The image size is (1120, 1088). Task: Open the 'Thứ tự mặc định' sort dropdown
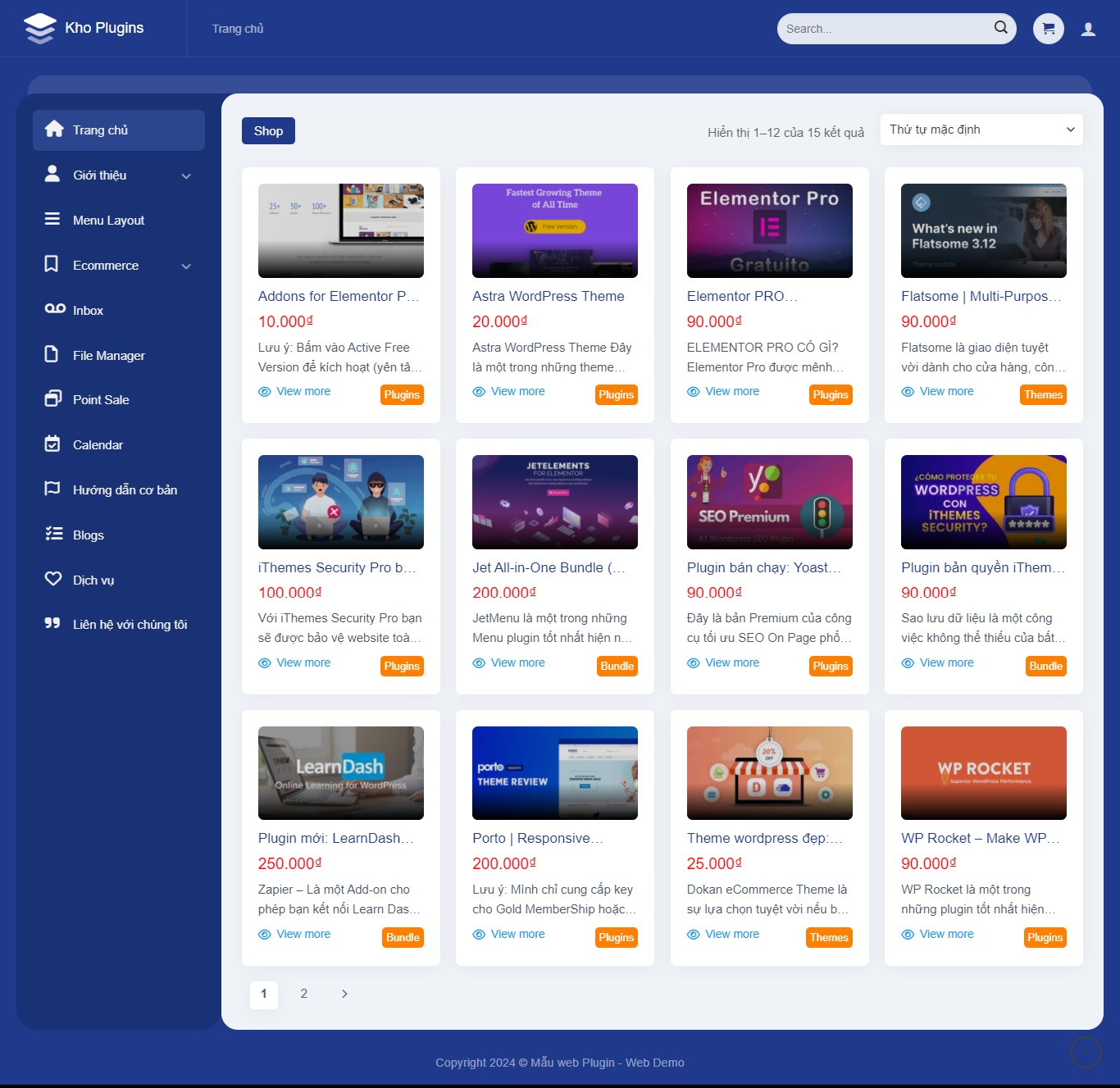[x=981, y=129]
